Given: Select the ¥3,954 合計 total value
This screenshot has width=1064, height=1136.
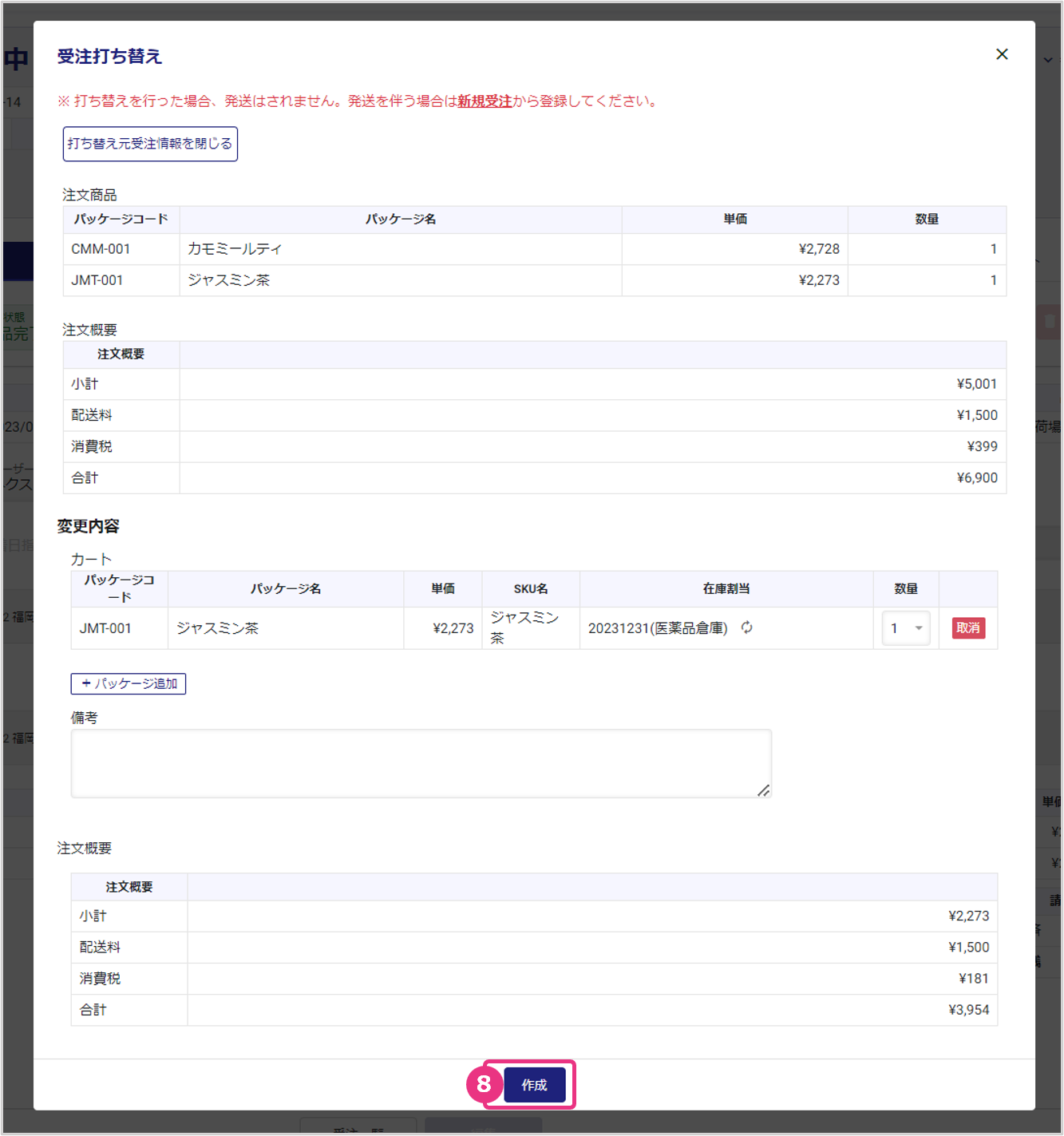Looking at the screenshot, I should 968,1010.
